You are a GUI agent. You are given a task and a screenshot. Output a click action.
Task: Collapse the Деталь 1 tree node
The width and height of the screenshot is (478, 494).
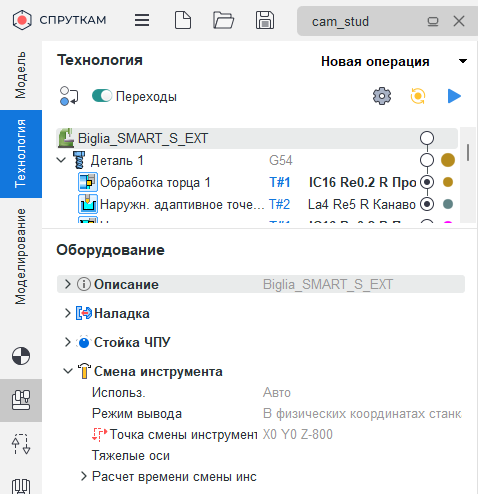[61, 160]
